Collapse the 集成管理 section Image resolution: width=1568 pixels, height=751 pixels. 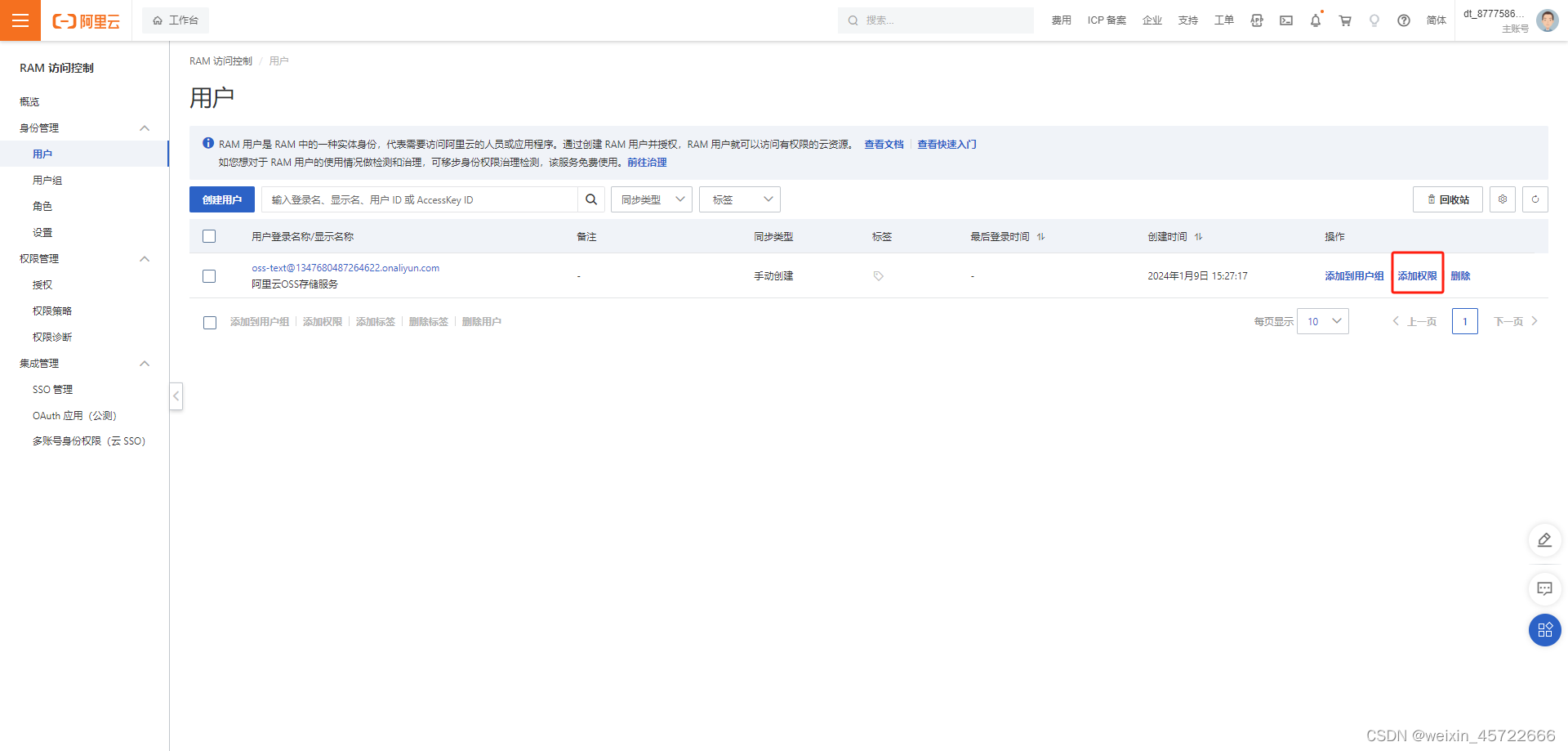[145, 364]
